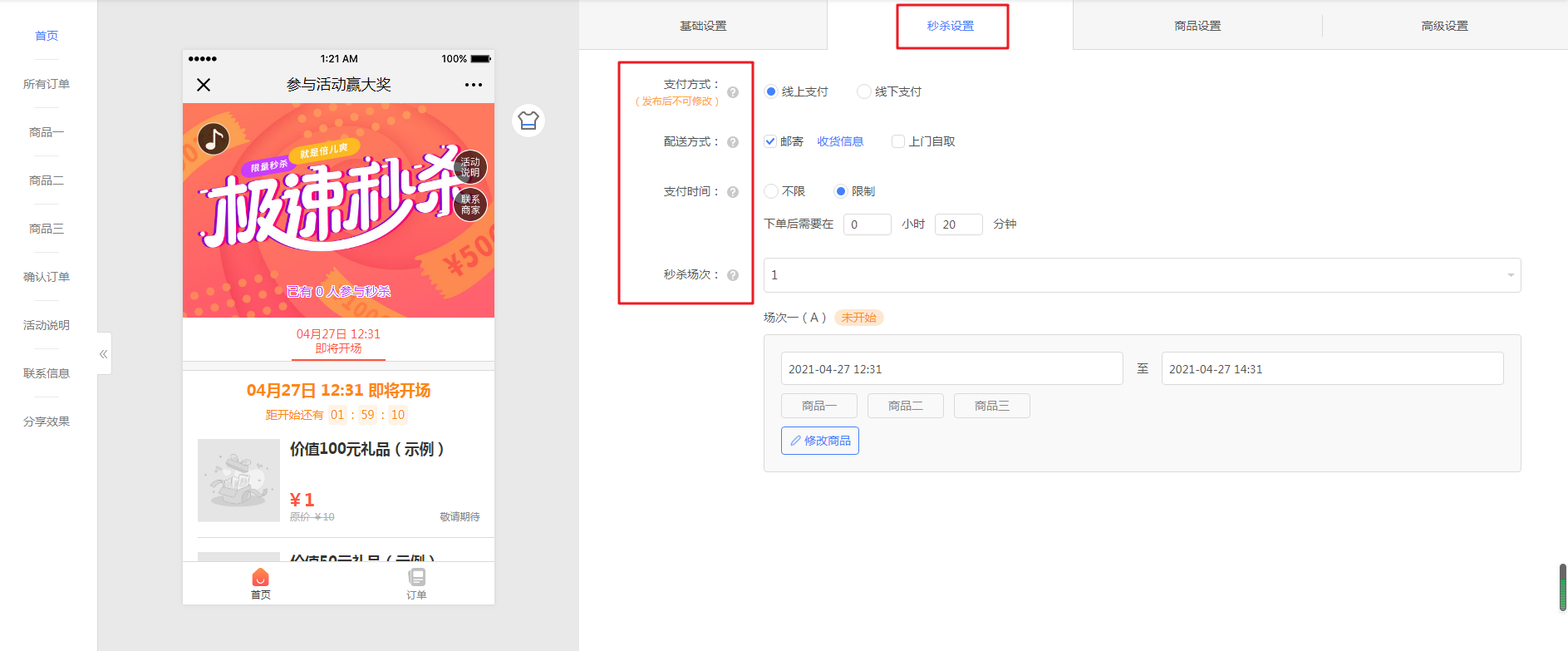Viewport: 1568px width, 651px height.
Task: Select the 线下支付 radio option
Action: pos(864,91)
